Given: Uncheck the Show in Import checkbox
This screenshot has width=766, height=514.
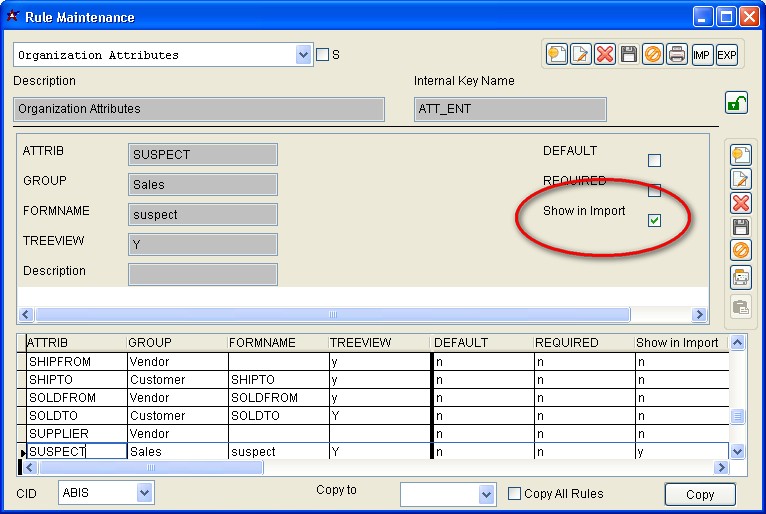Looking at the screenshot, I should point(654,220).
